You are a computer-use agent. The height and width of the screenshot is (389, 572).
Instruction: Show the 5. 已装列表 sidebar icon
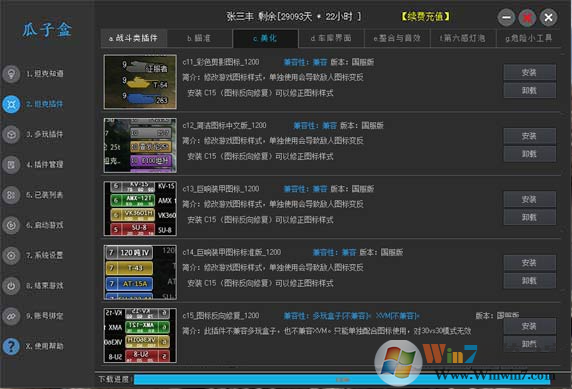tap(11, 195)
